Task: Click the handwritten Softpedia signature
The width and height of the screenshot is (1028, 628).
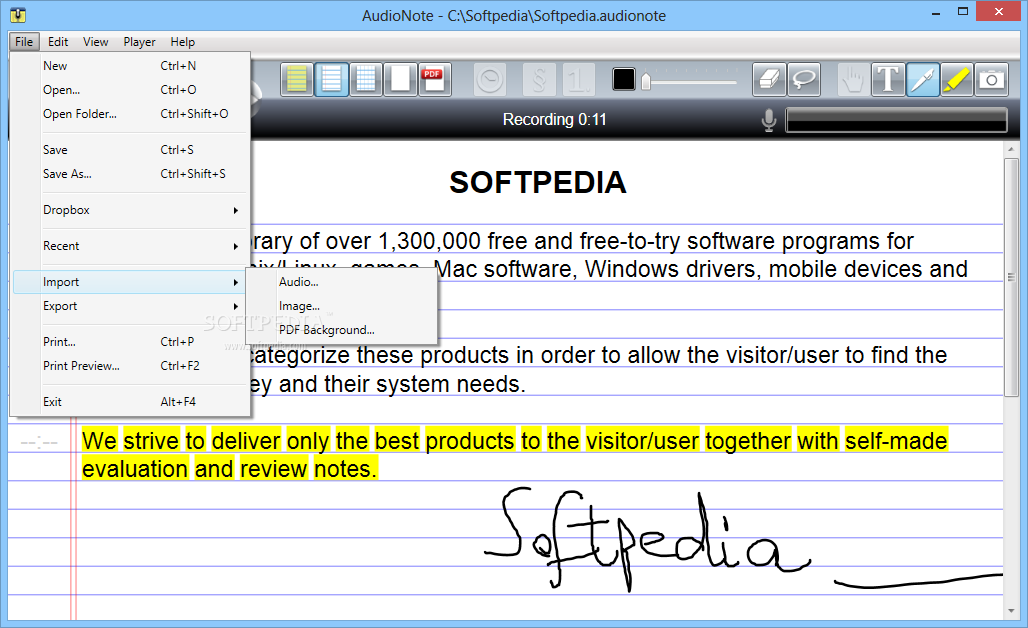Action: pyautogui.click(x=646, y=539)
